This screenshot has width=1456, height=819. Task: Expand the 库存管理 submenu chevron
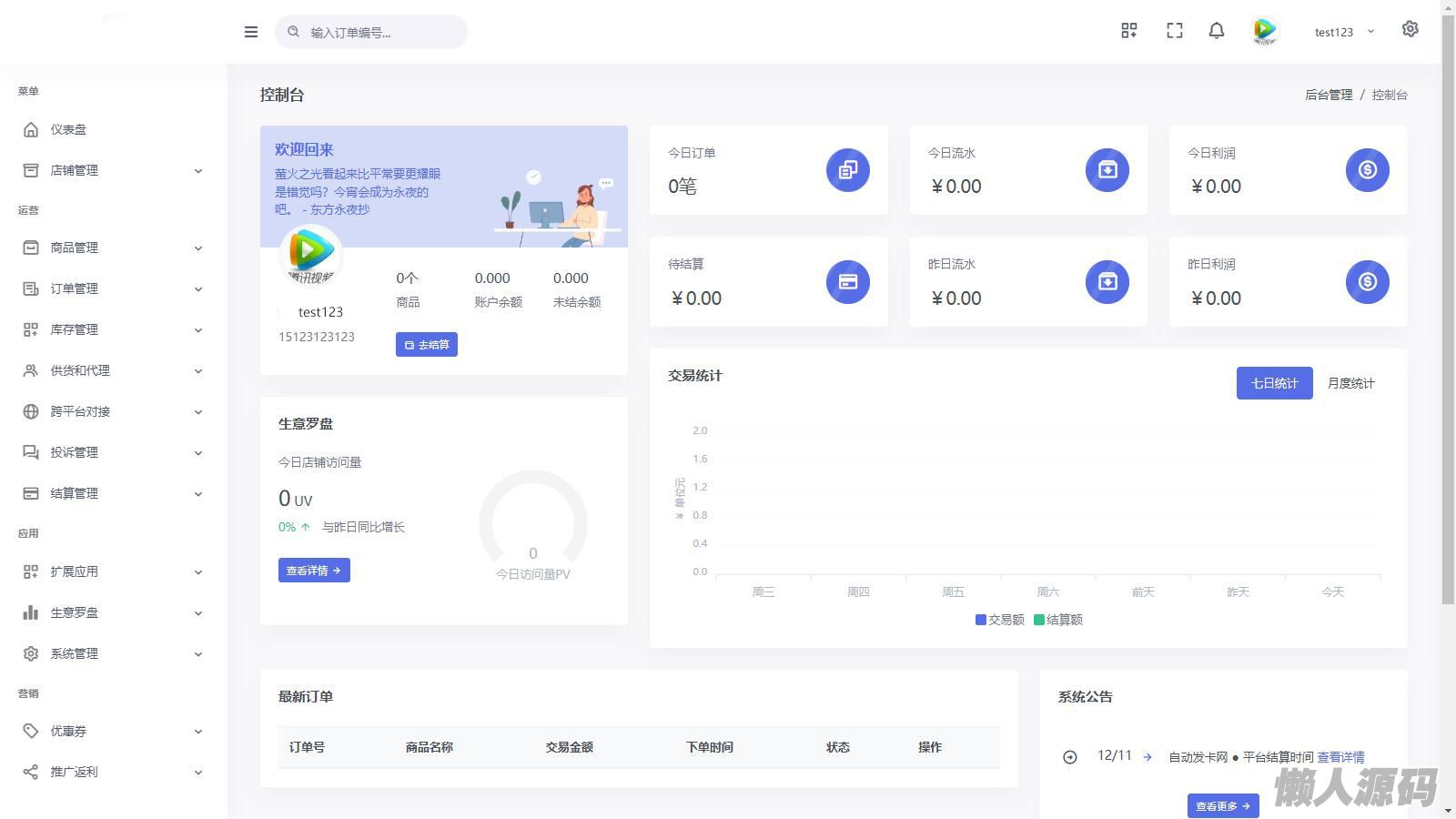(198, 330)
